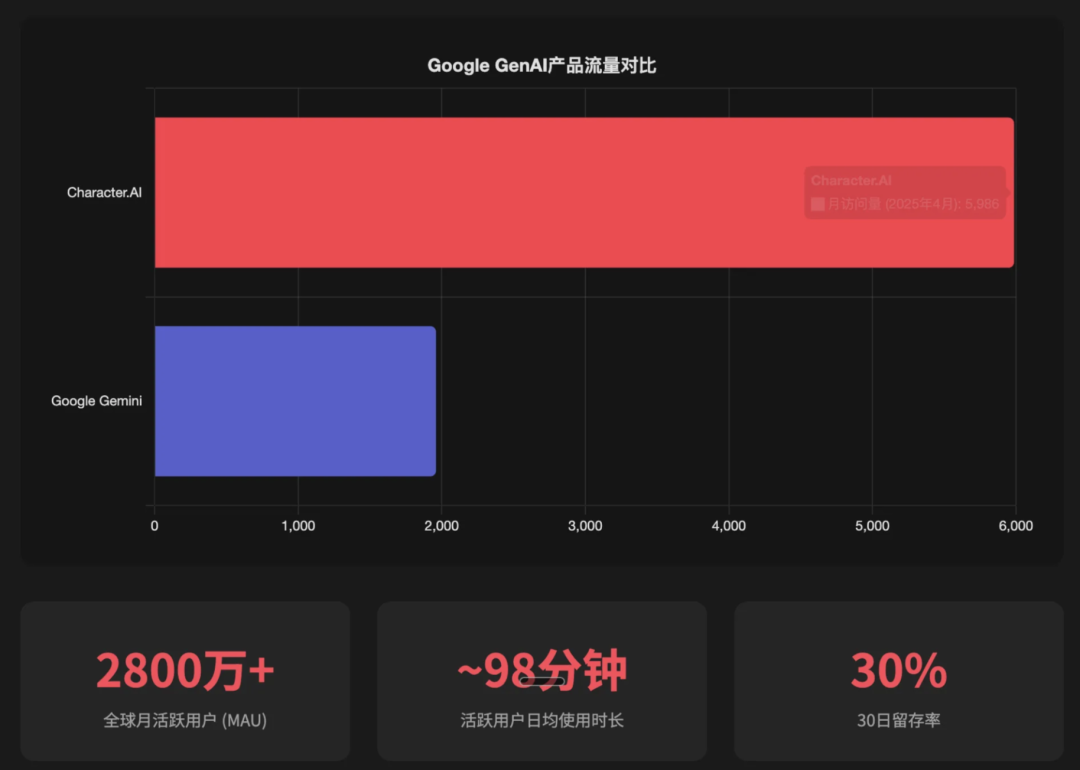This screenshot has width=1080, height=770.
Task: Click the '活跃用户日均使用时长' caption
Action: [542, 720]
